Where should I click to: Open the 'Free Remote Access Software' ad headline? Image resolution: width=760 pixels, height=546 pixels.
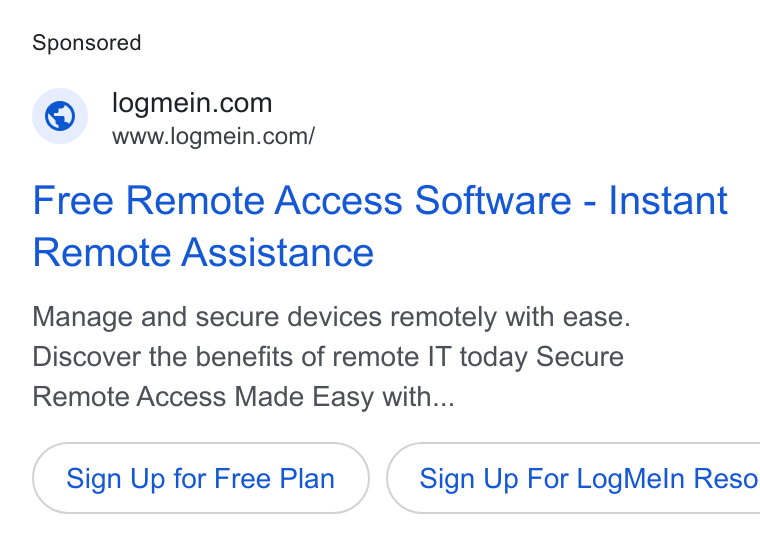380,226
